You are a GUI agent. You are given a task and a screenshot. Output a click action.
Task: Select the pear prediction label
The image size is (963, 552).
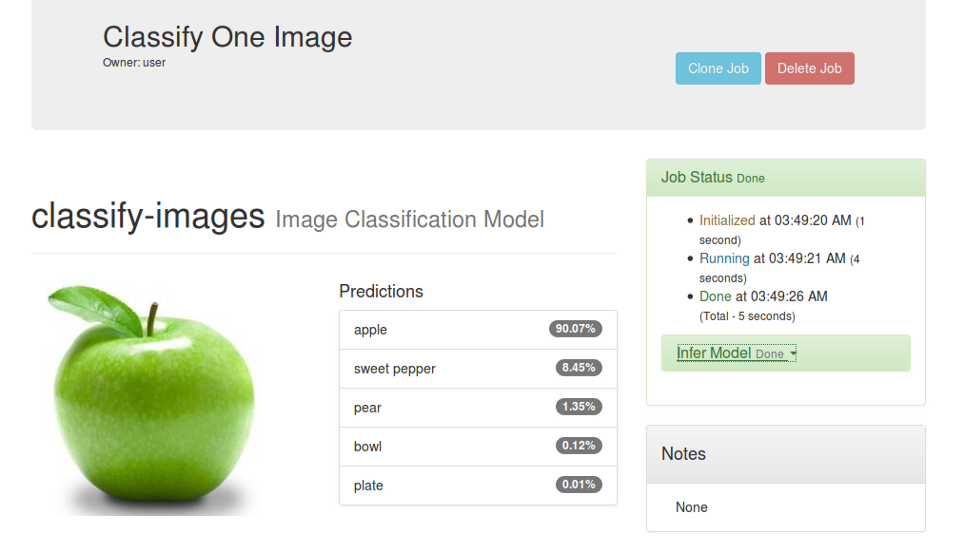point(367,408)
